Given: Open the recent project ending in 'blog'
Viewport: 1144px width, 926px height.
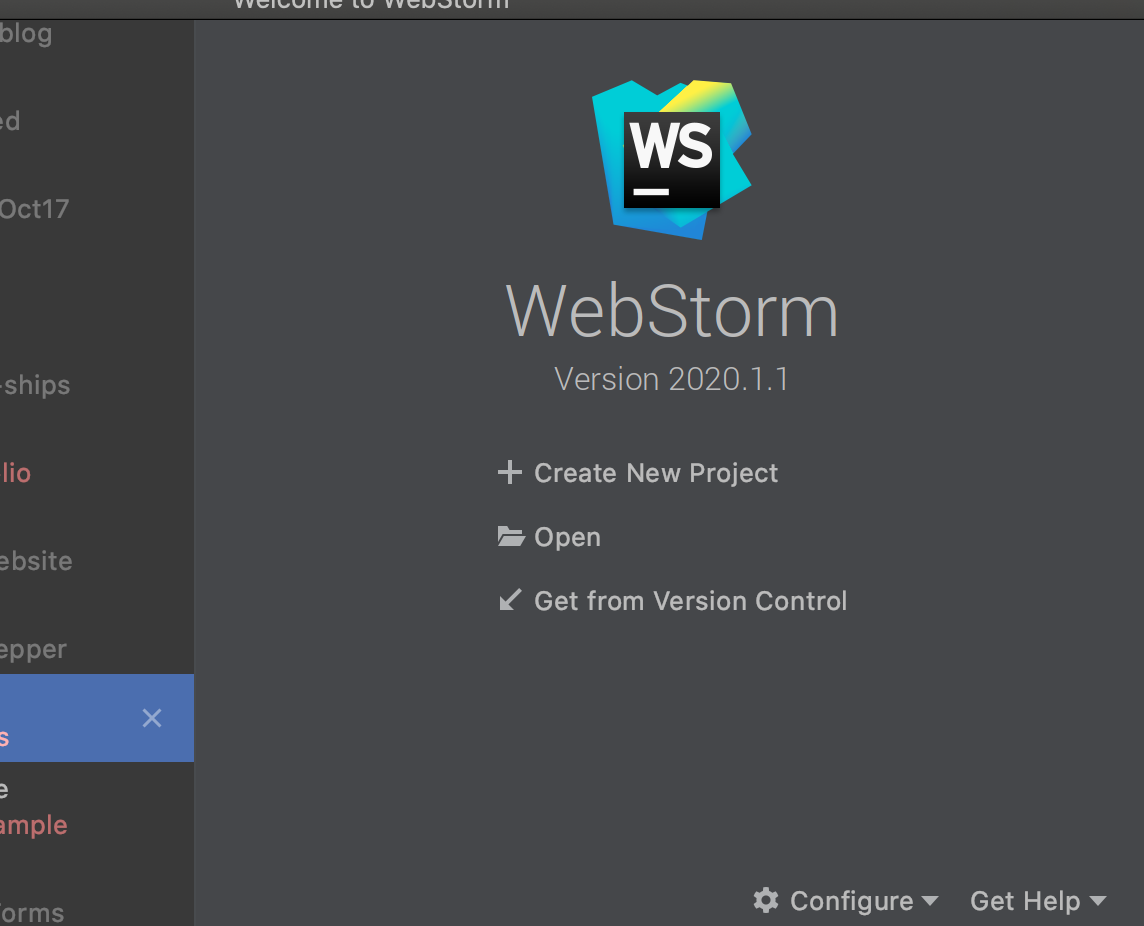Looking at the screenshot, I should point(26,34).
